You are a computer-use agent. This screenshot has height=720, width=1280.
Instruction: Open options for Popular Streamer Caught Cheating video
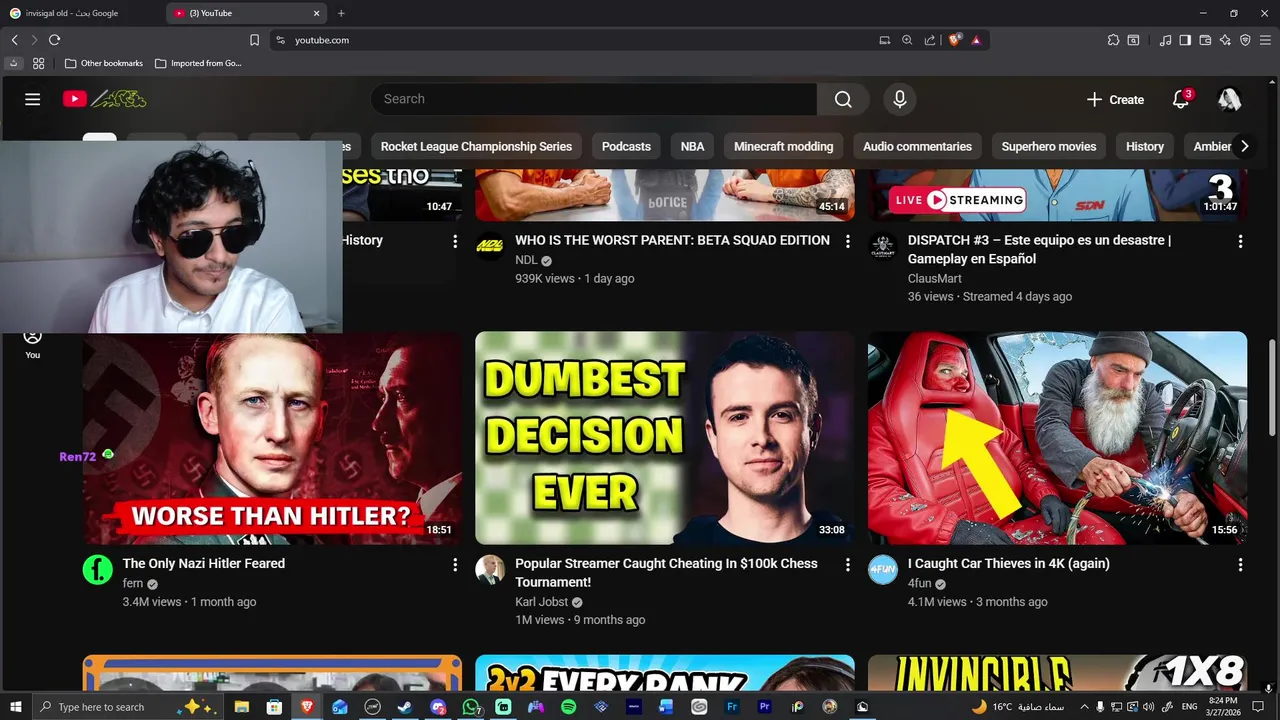[847, 565]
